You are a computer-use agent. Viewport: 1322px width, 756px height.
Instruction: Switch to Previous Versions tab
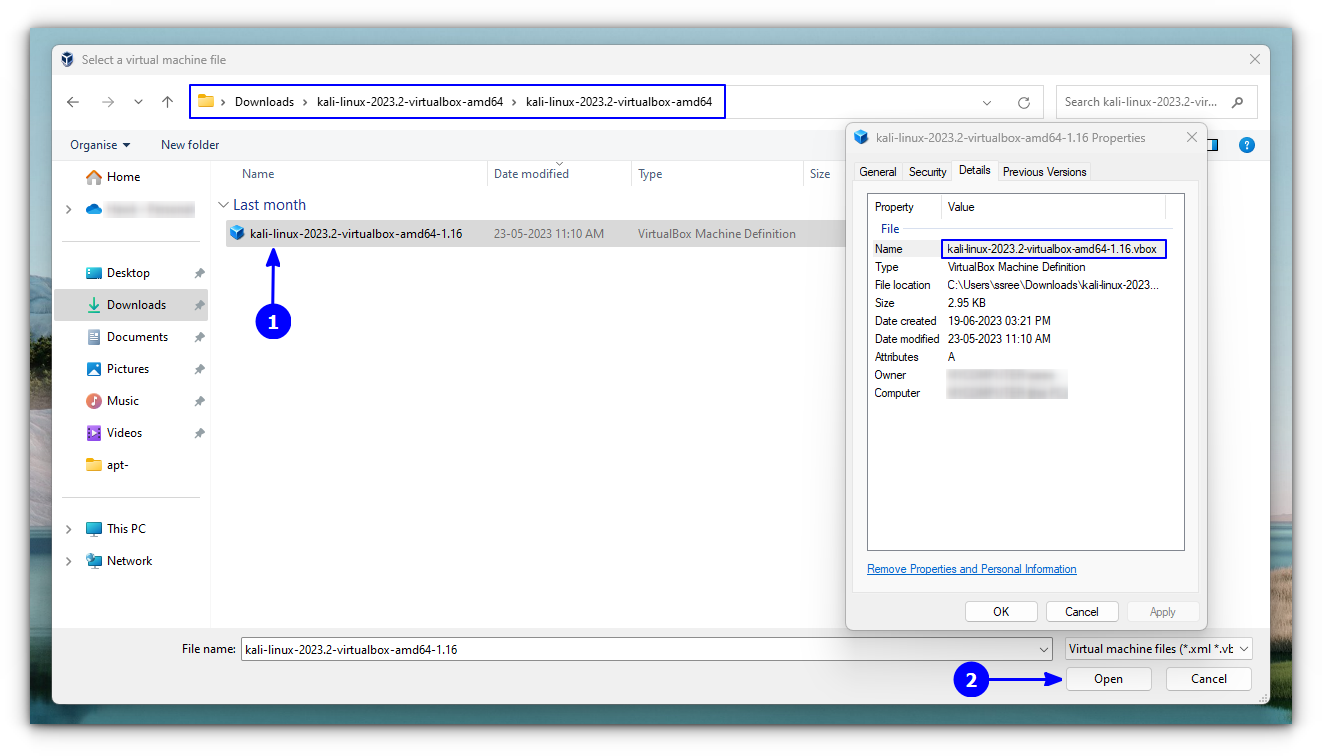coord(1044,172)
